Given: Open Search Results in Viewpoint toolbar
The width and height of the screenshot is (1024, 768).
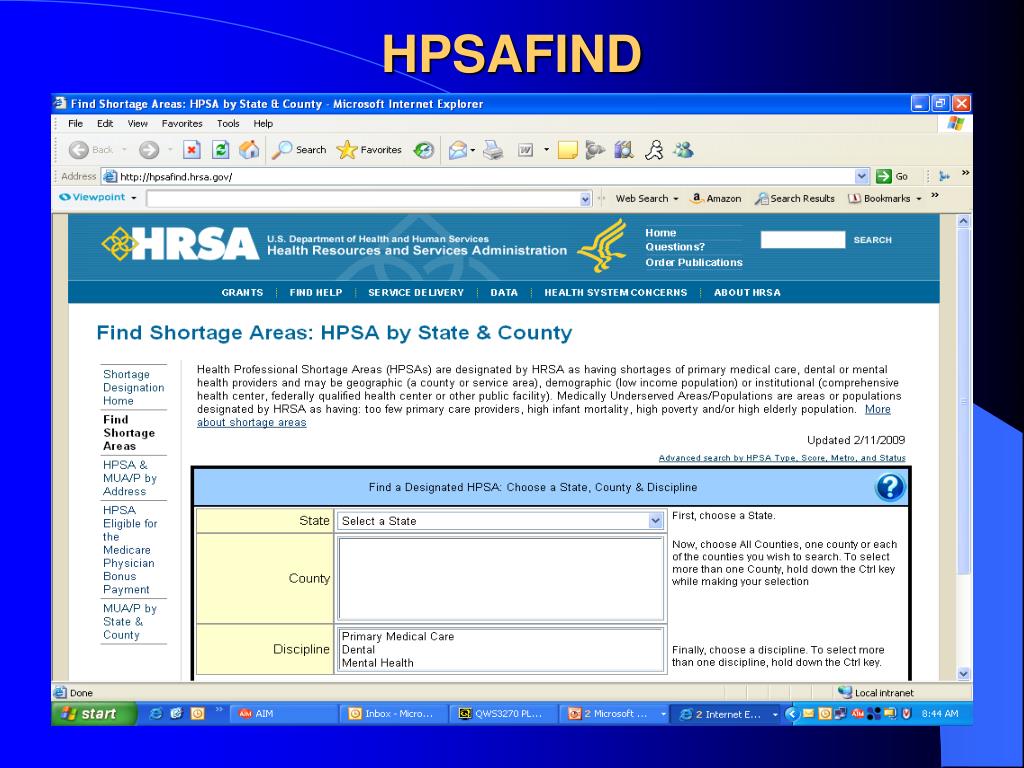Looking at the screenshot, I should coord(795,199).
